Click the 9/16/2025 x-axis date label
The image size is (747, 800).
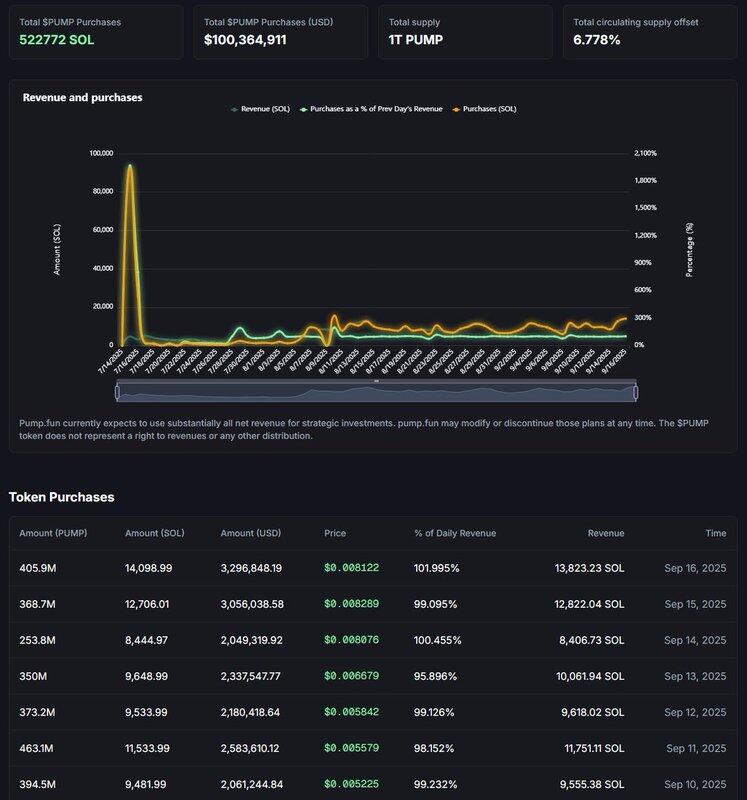[614, 361]
